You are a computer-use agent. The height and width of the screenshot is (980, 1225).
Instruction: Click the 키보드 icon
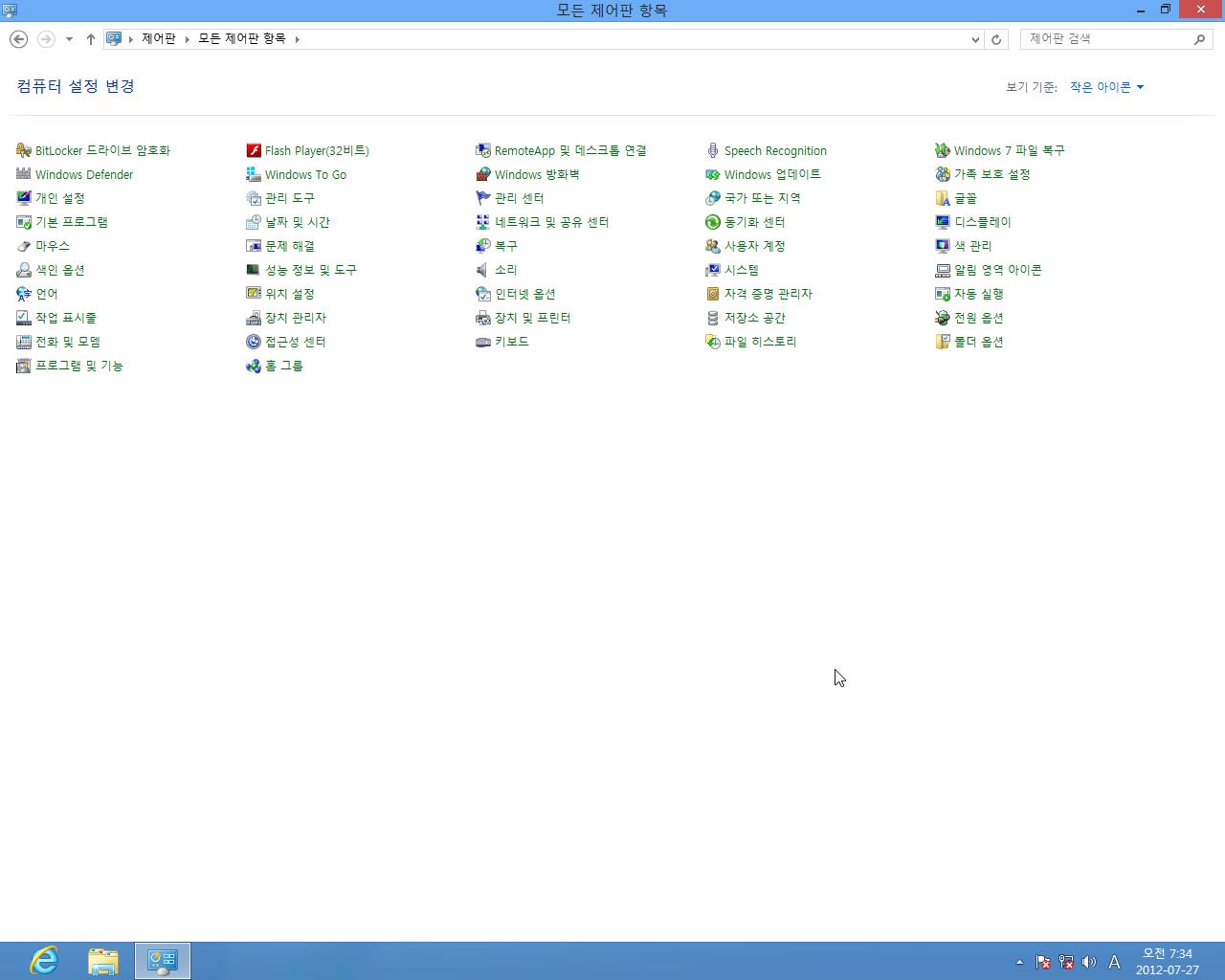483,342
